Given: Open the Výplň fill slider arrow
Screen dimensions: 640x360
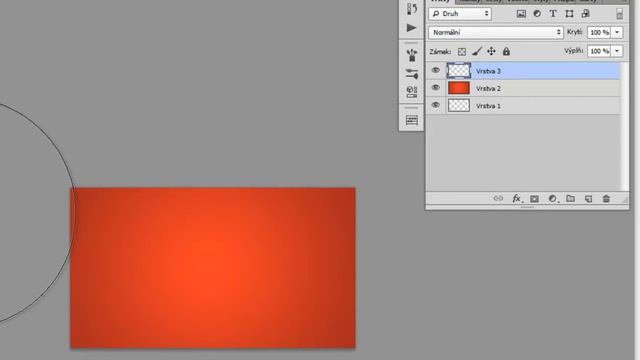Looking at the screenshot, I should pos(617,51).
